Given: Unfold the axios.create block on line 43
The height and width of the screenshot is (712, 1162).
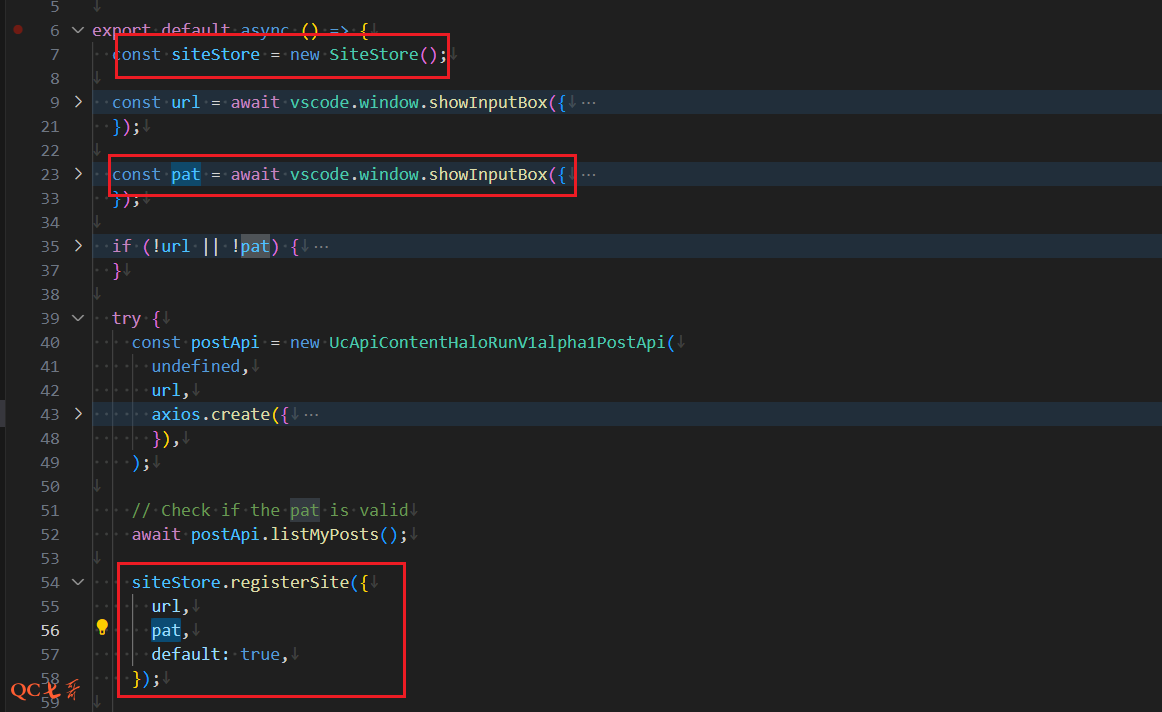Looking at the screenshot, I should pos(79,414).
